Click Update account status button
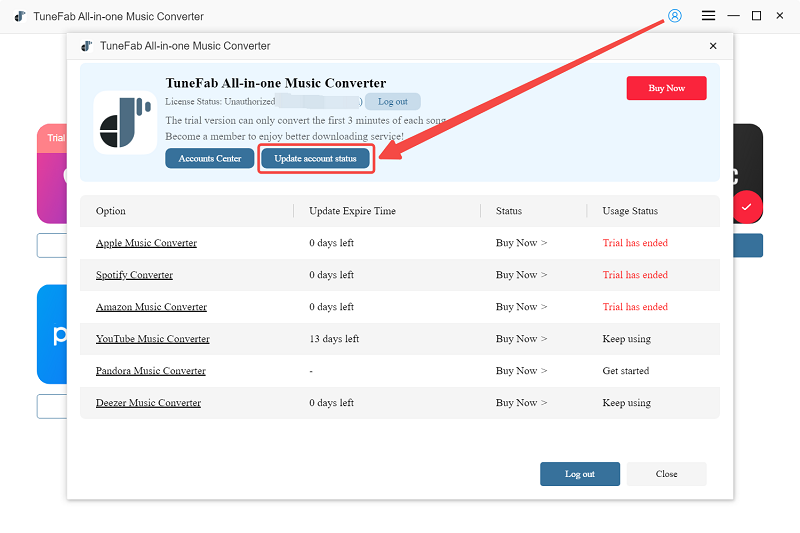This screenshot has width=800, height=533. click(x=315, y=158)
